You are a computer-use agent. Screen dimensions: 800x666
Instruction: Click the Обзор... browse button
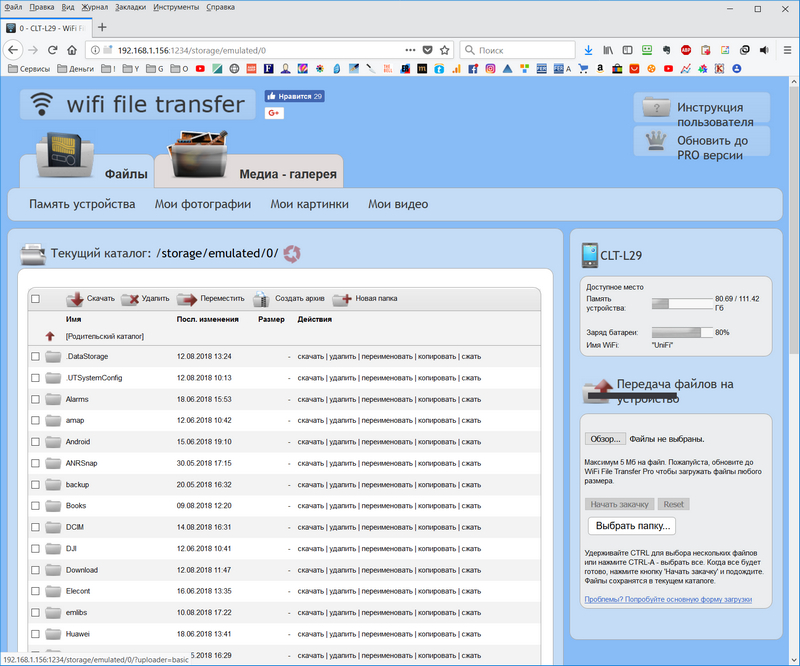(x=605, y=439)
